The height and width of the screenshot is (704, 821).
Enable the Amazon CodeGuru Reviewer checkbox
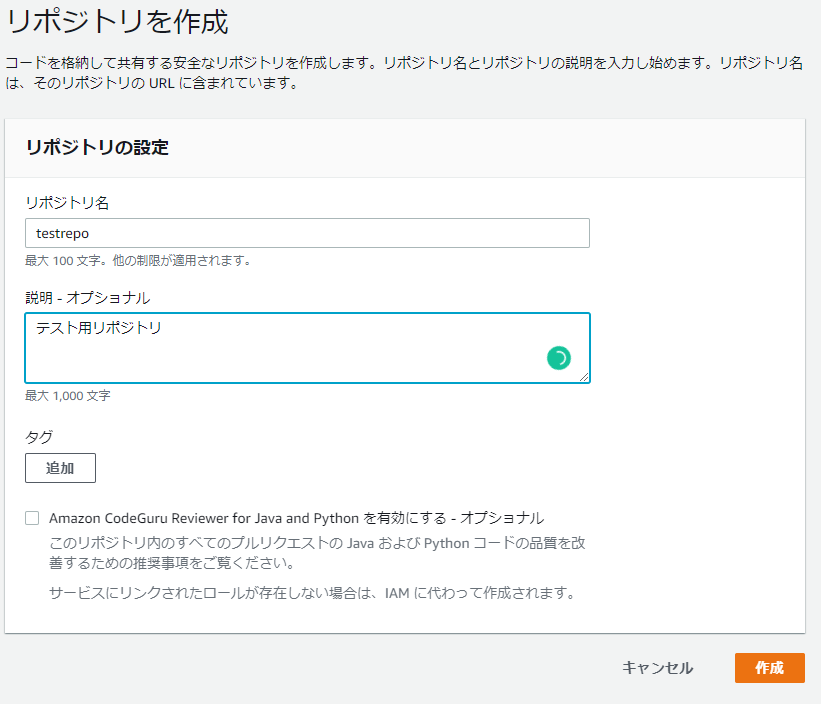pos(32,518)
